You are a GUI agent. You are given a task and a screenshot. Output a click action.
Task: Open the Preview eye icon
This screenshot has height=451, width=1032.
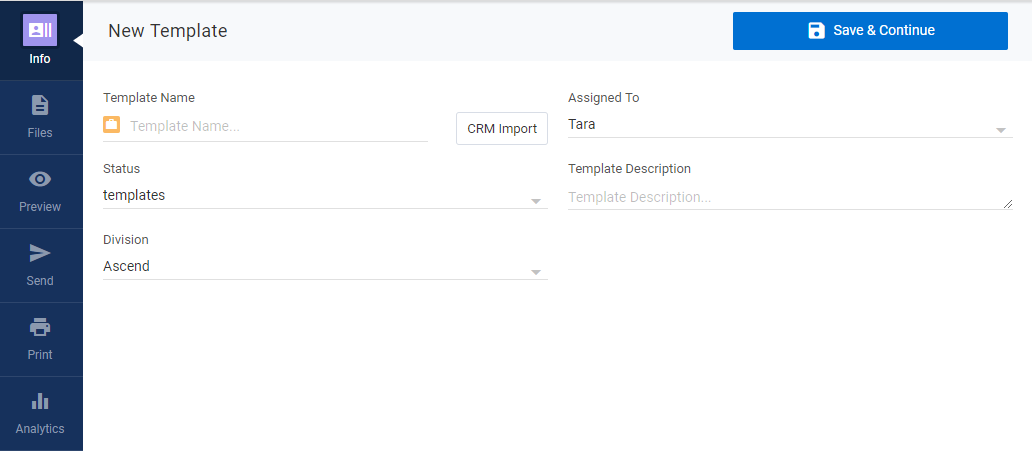[40, 179]
